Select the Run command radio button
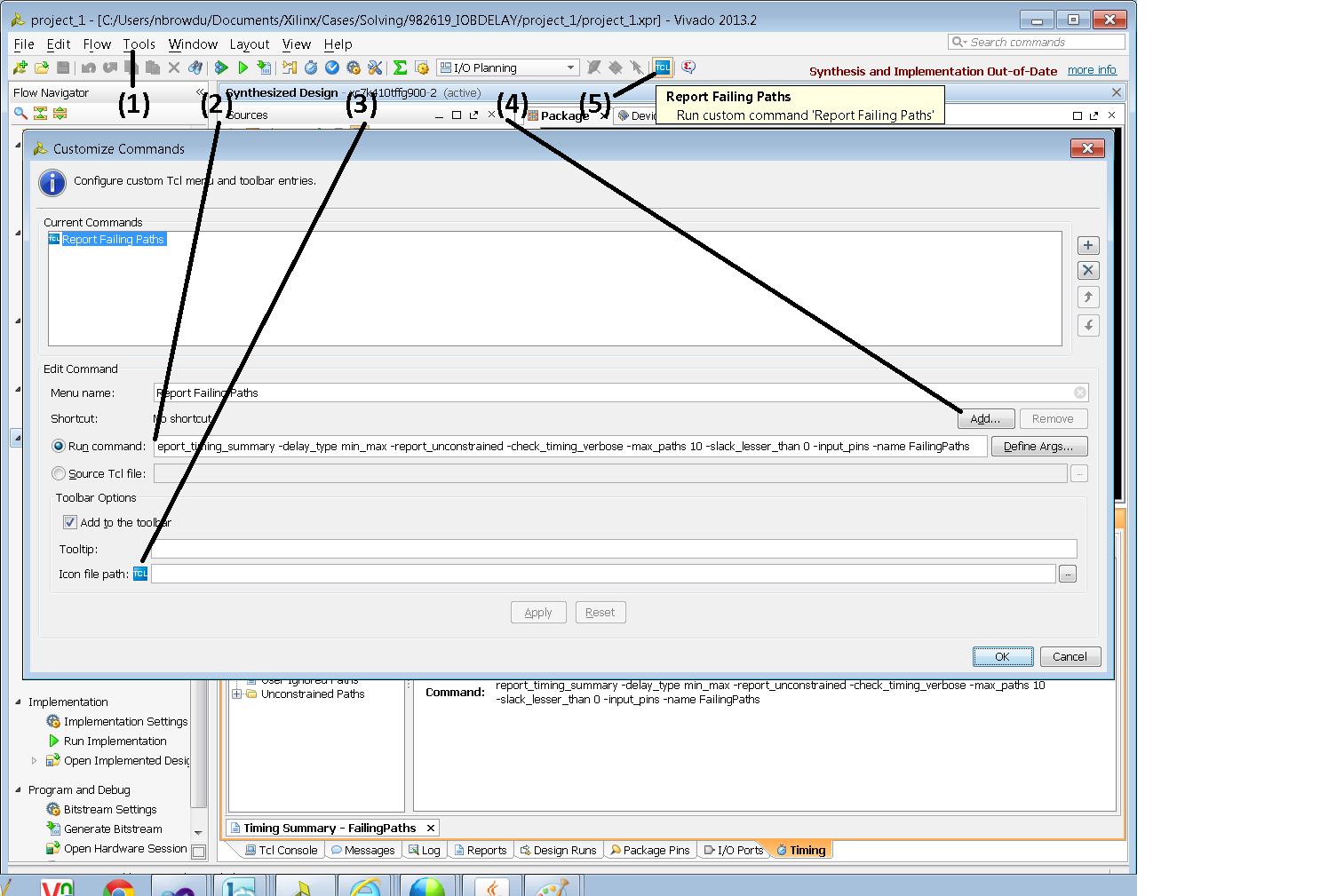 coord(59,446)
